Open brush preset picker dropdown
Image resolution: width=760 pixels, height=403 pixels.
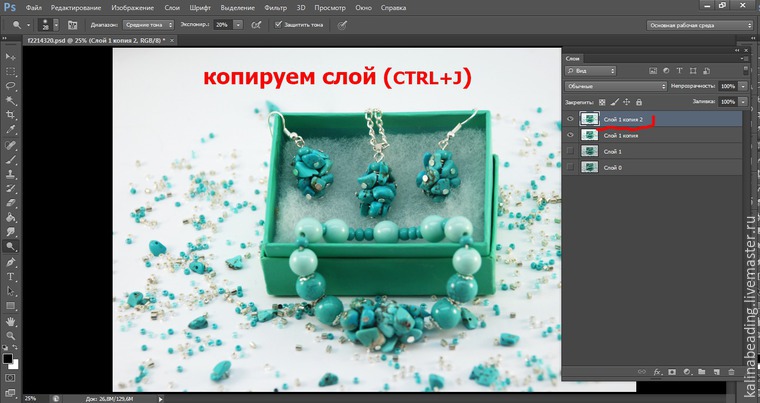56,25
